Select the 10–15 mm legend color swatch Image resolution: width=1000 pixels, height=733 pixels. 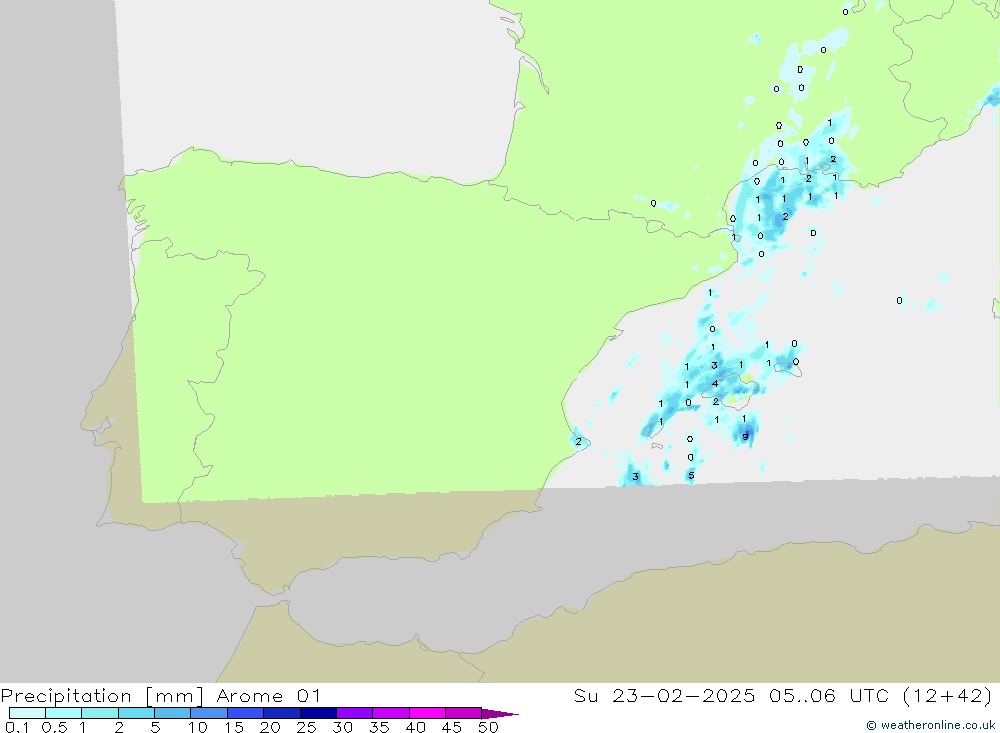click(x=209, y=713)
